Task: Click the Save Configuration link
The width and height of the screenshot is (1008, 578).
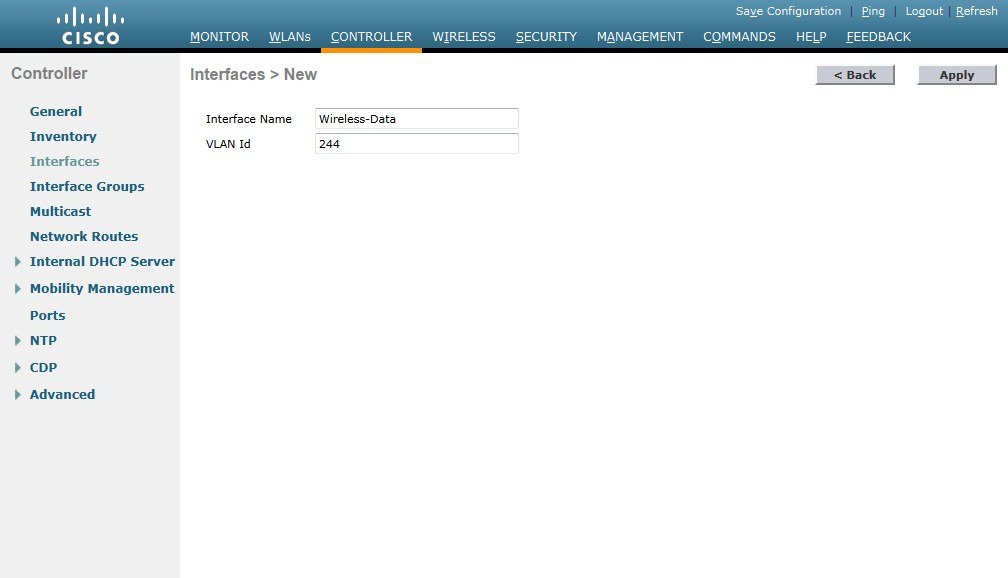Action: 787,11
